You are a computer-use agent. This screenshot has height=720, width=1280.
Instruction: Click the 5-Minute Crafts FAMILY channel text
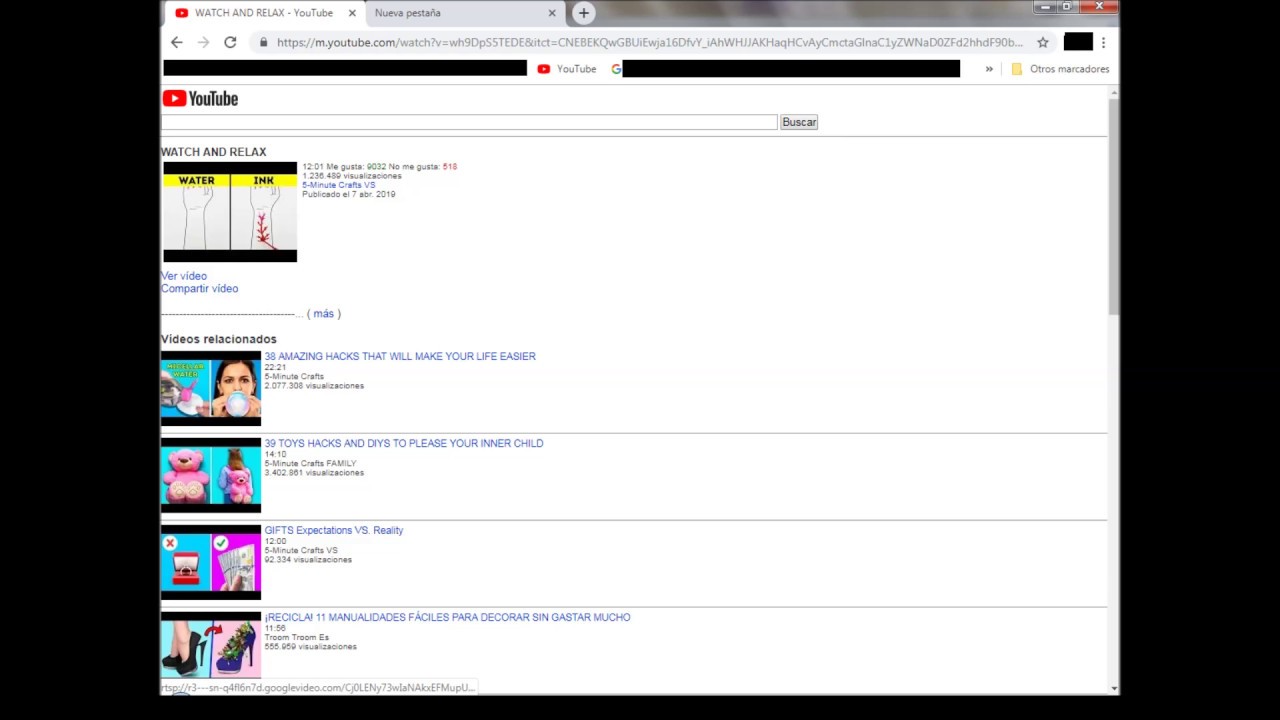pos(310,463)
